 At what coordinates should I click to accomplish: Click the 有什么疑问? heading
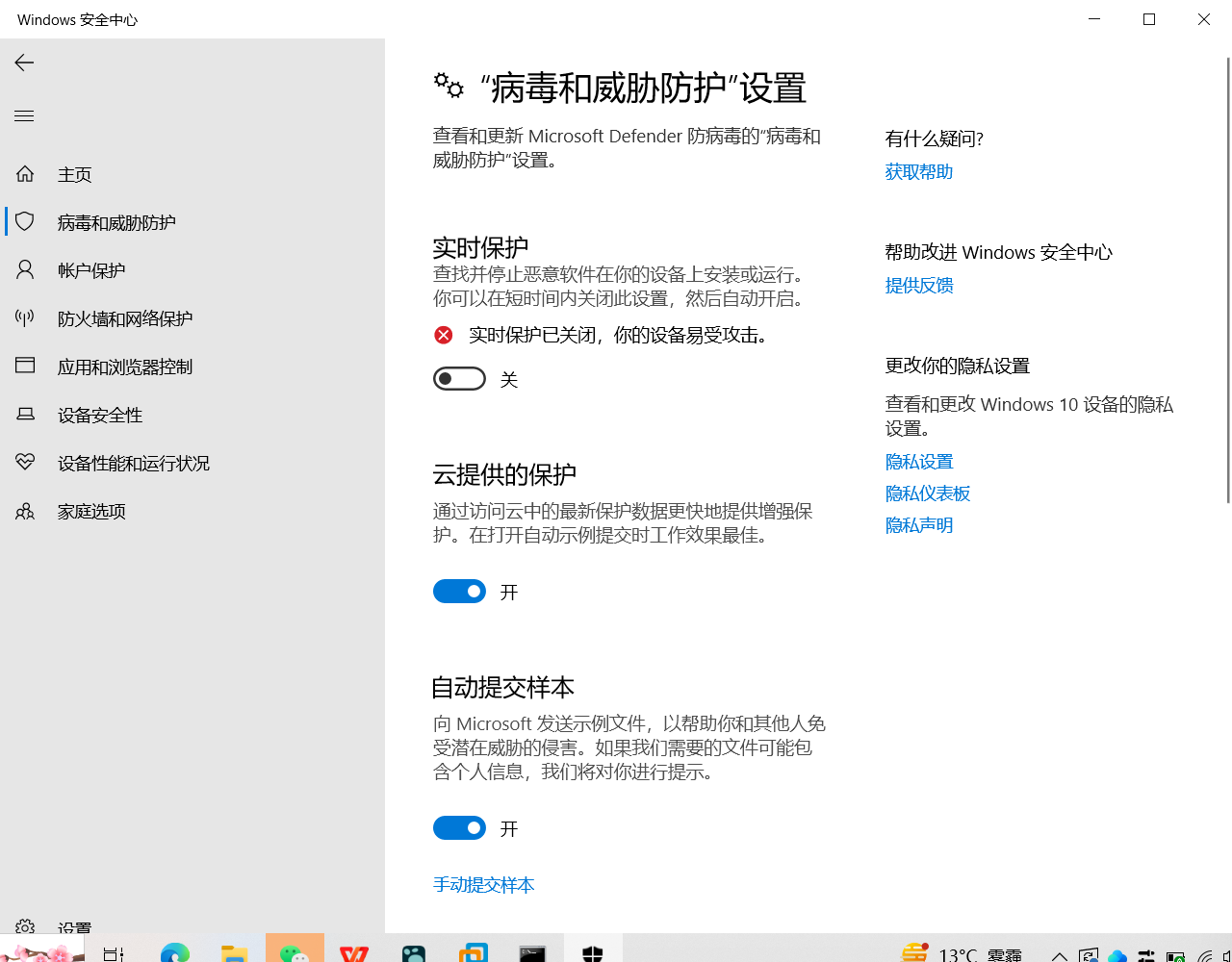935,139
